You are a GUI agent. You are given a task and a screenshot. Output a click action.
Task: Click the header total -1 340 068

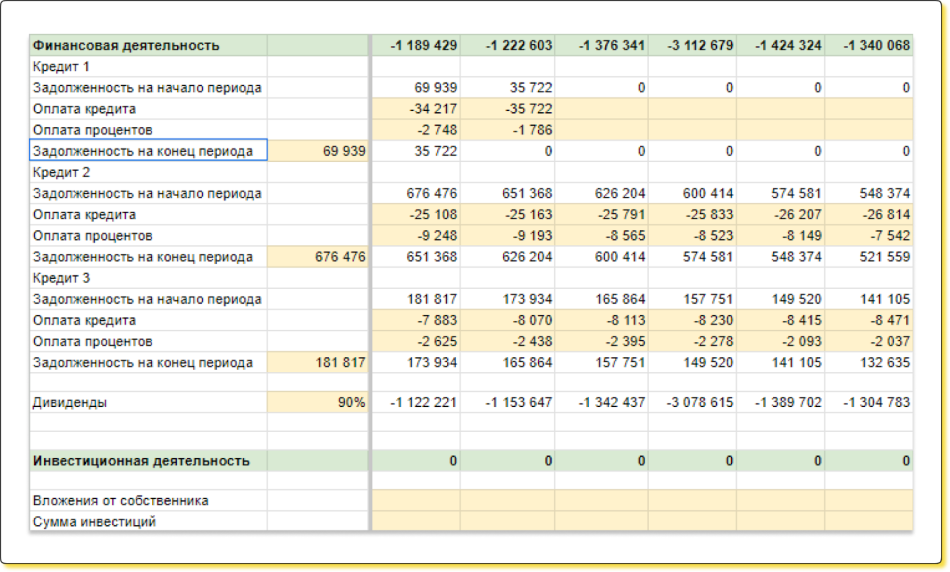tap(869, 45)
